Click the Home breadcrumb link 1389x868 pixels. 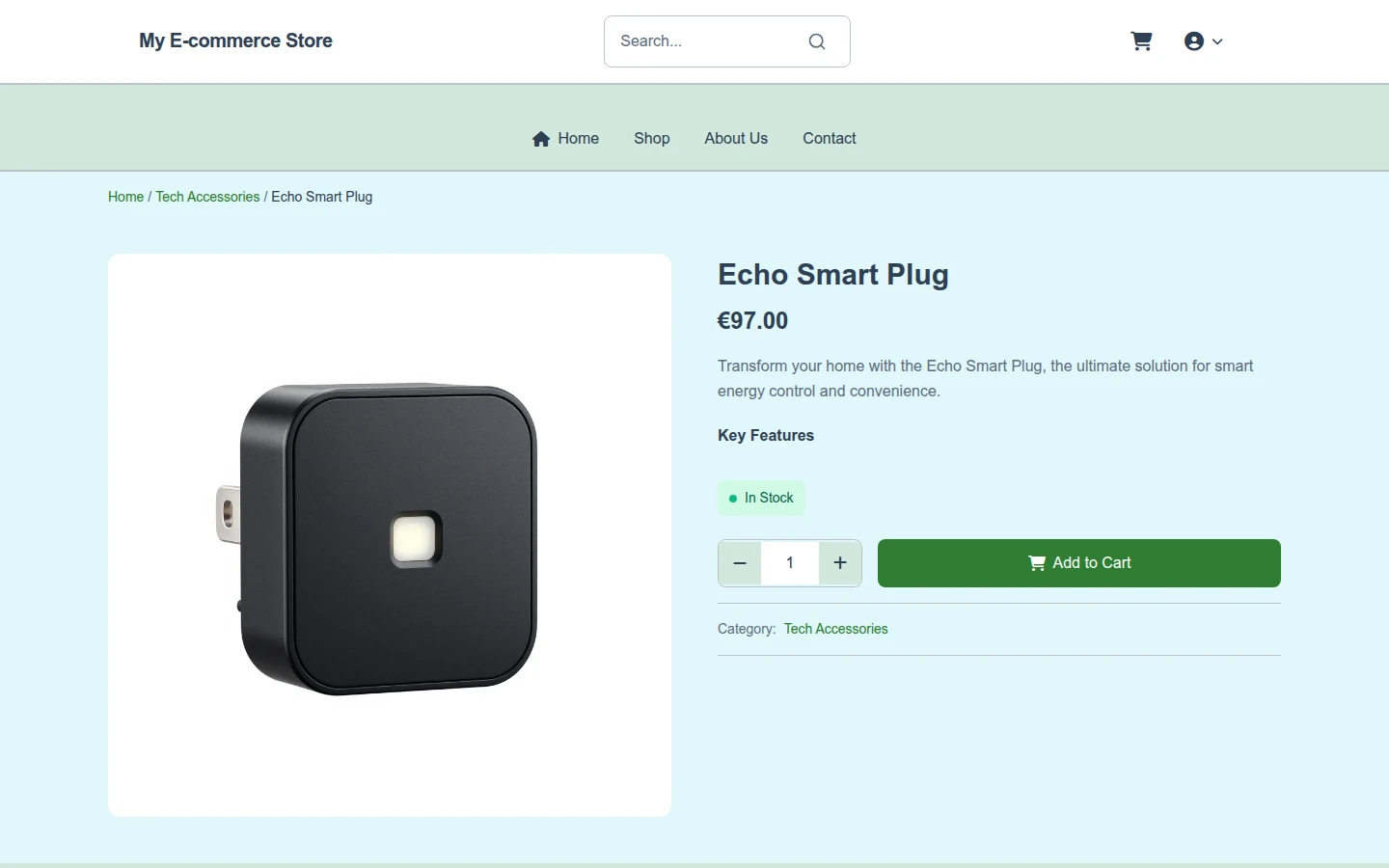[x=125, y=197]
